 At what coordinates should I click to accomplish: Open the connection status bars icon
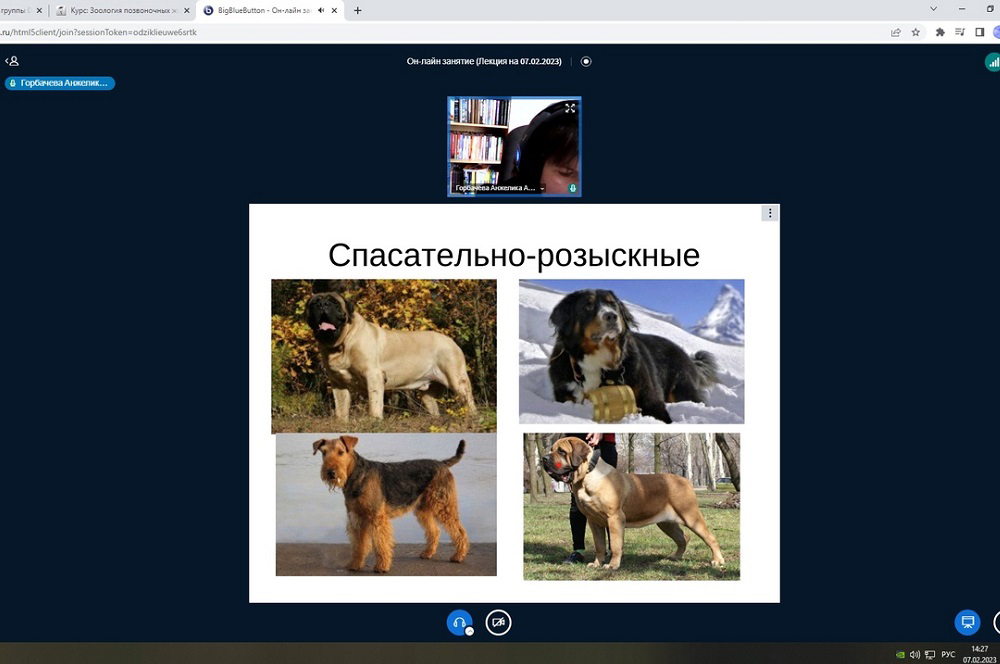pyautogui.click(x=992, y=62)
